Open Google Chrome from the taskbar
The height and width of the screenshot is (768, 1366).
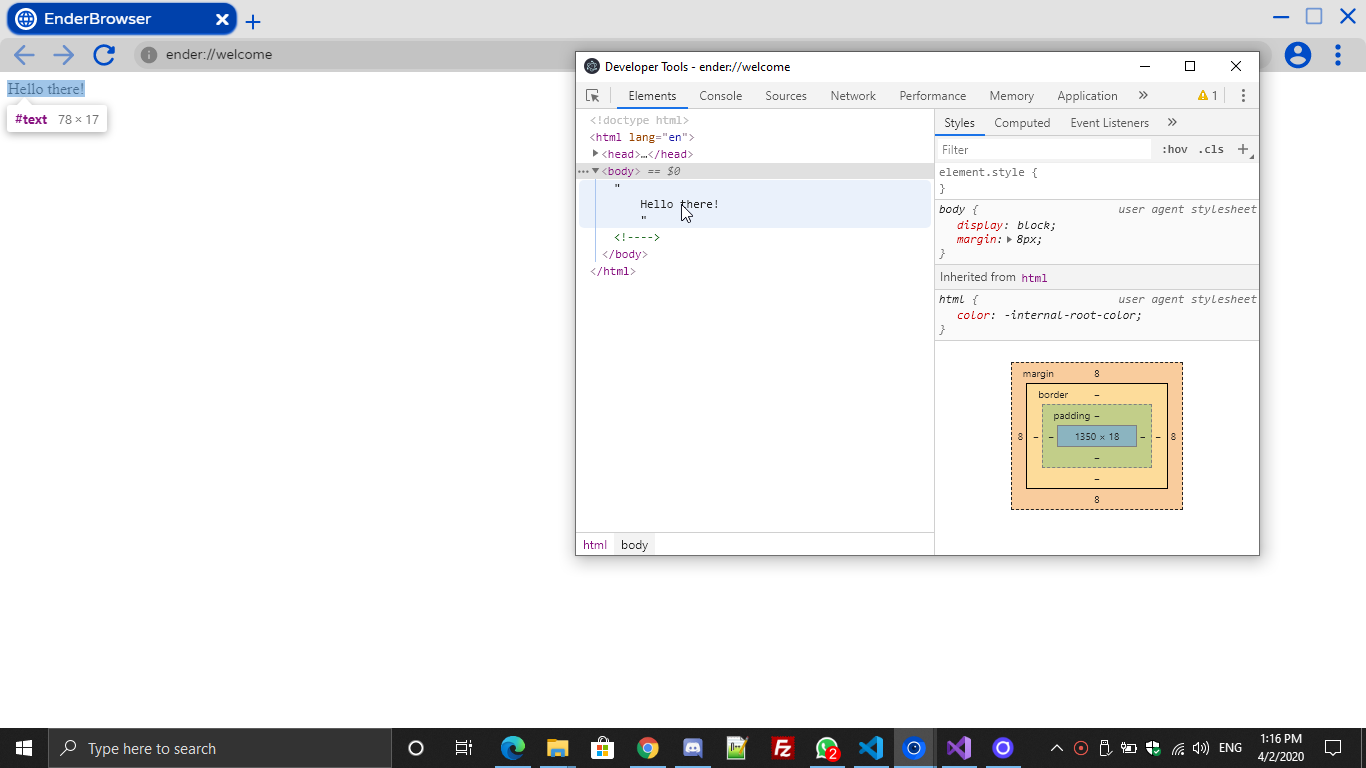pos(648,748)
